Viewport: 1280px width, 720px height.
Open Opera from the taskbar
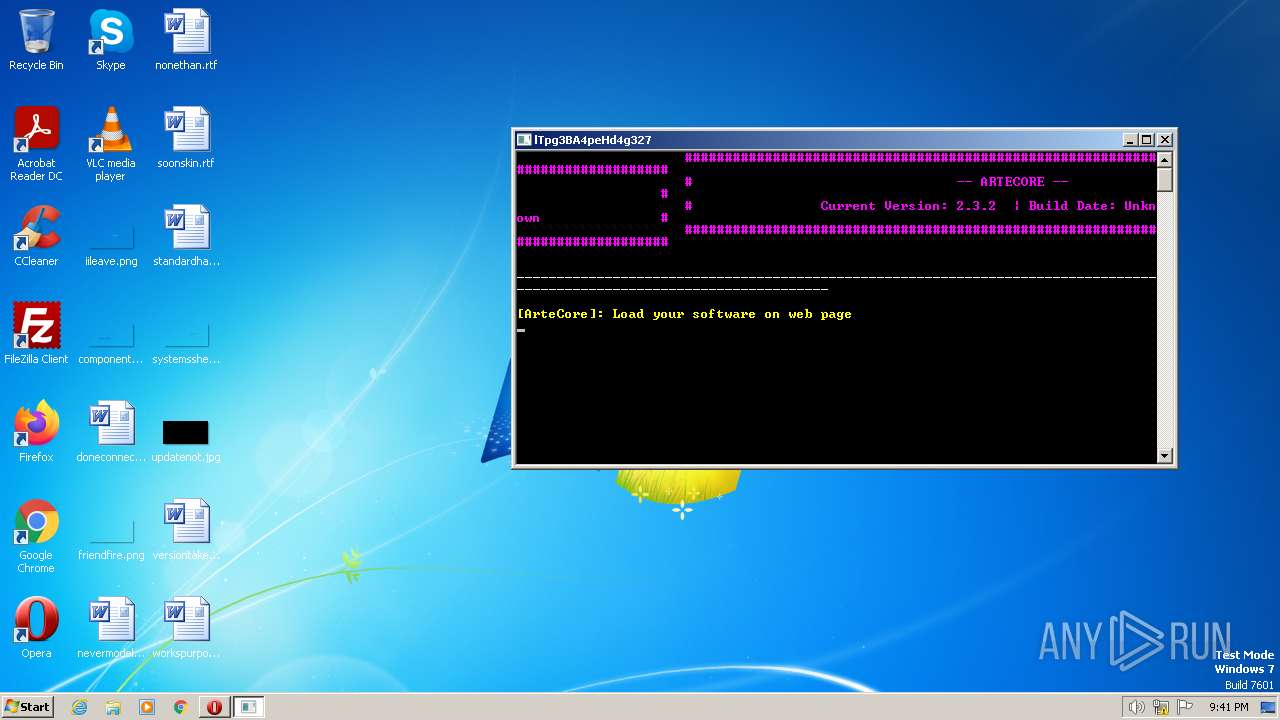tap(214, 707)
